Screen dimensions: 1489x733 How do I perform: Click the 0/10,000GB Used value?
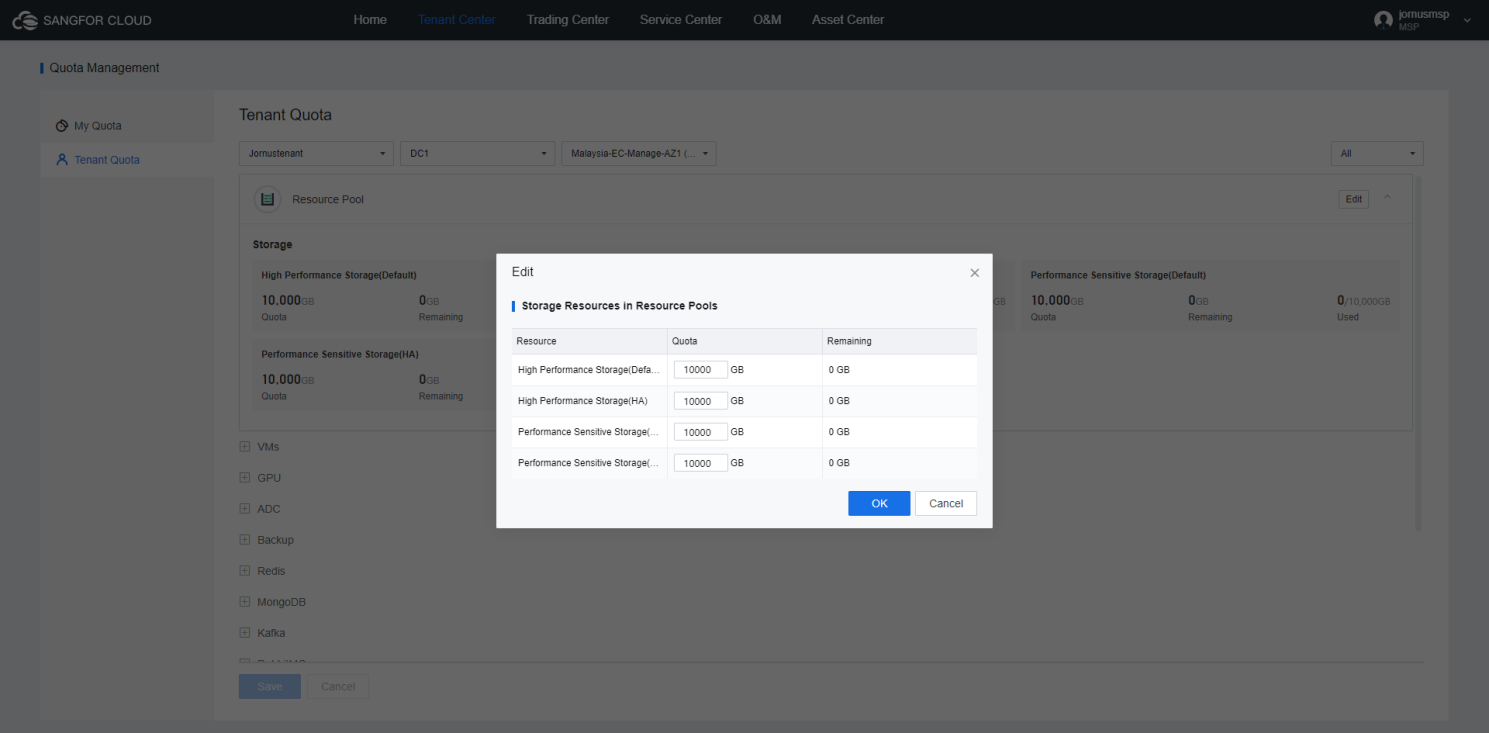1363,301
